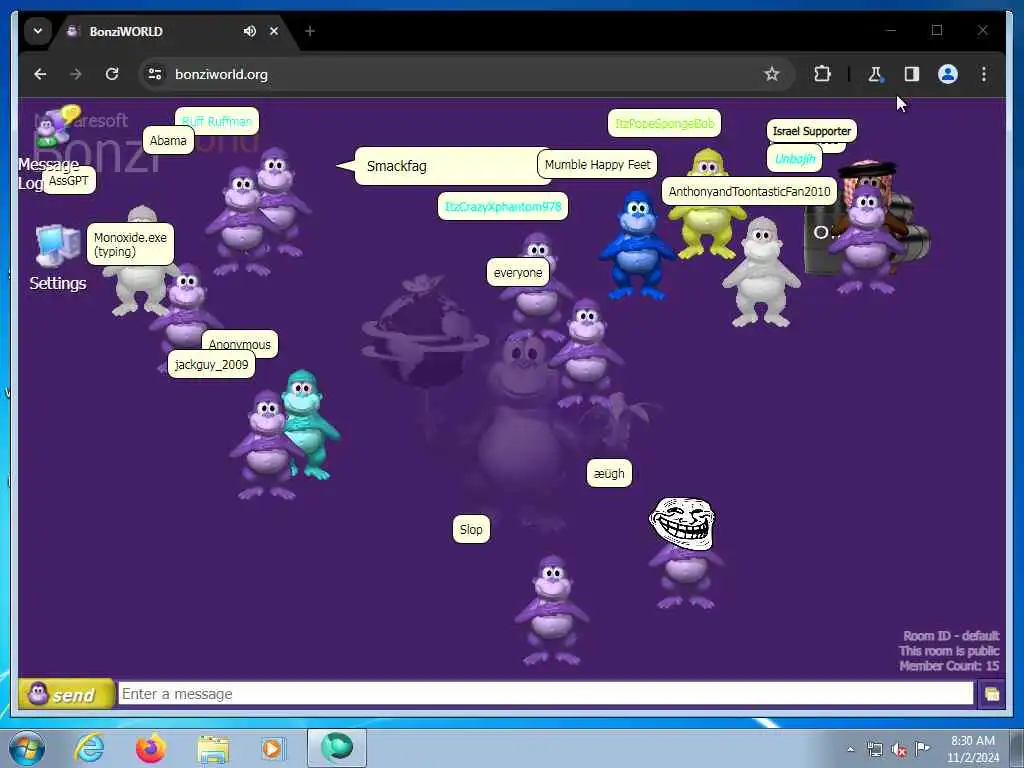Open the Settings computer icon
This screenshot has height=768, width=1024.
tap(57, 245)
